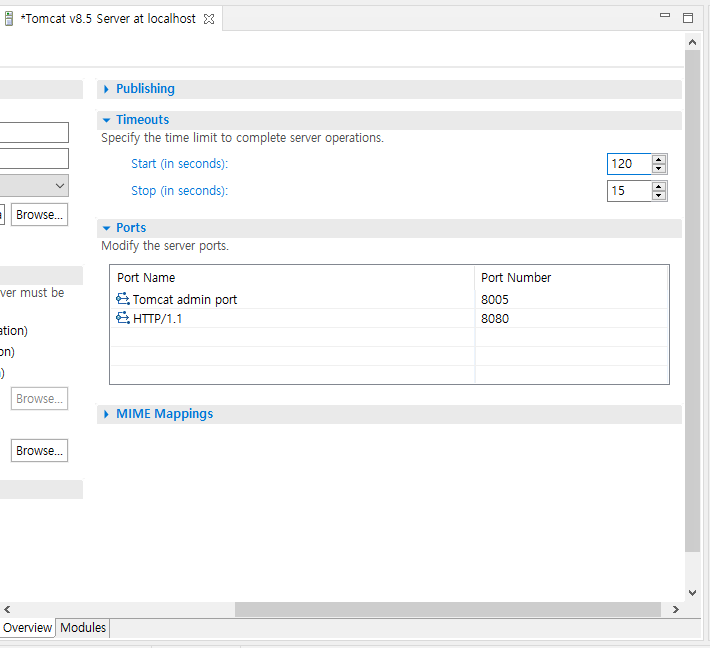The width and height of the screenshot is (710, 648).
Task: Click the Stop timeout value field
Action: tap(629, 191)
